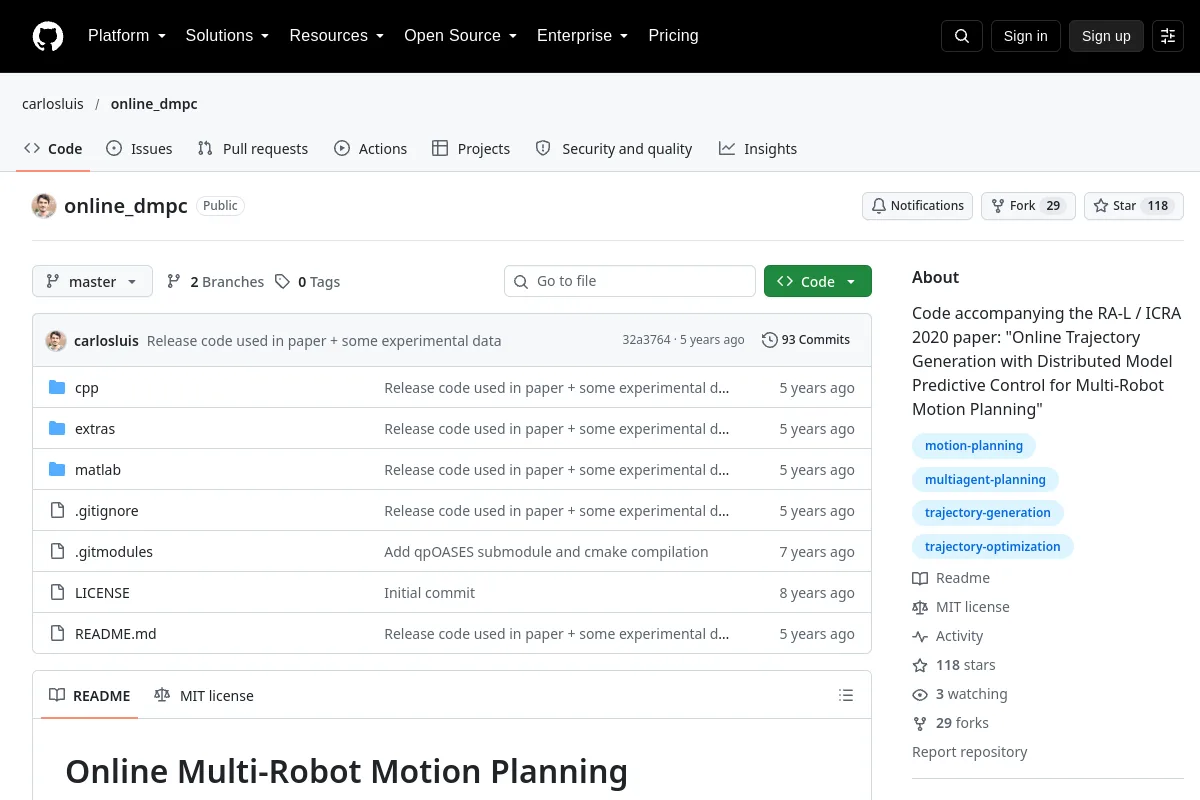
Task: Click commit author avatar in commit bar
Action: point(56,340)
